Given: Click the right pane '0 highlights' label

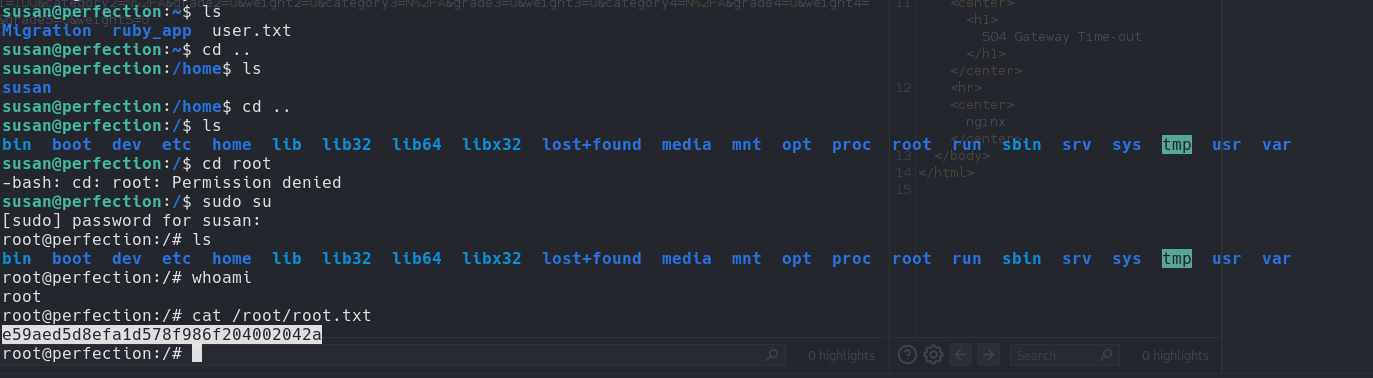Looking at the screenshot, I should click(1175, 355).
